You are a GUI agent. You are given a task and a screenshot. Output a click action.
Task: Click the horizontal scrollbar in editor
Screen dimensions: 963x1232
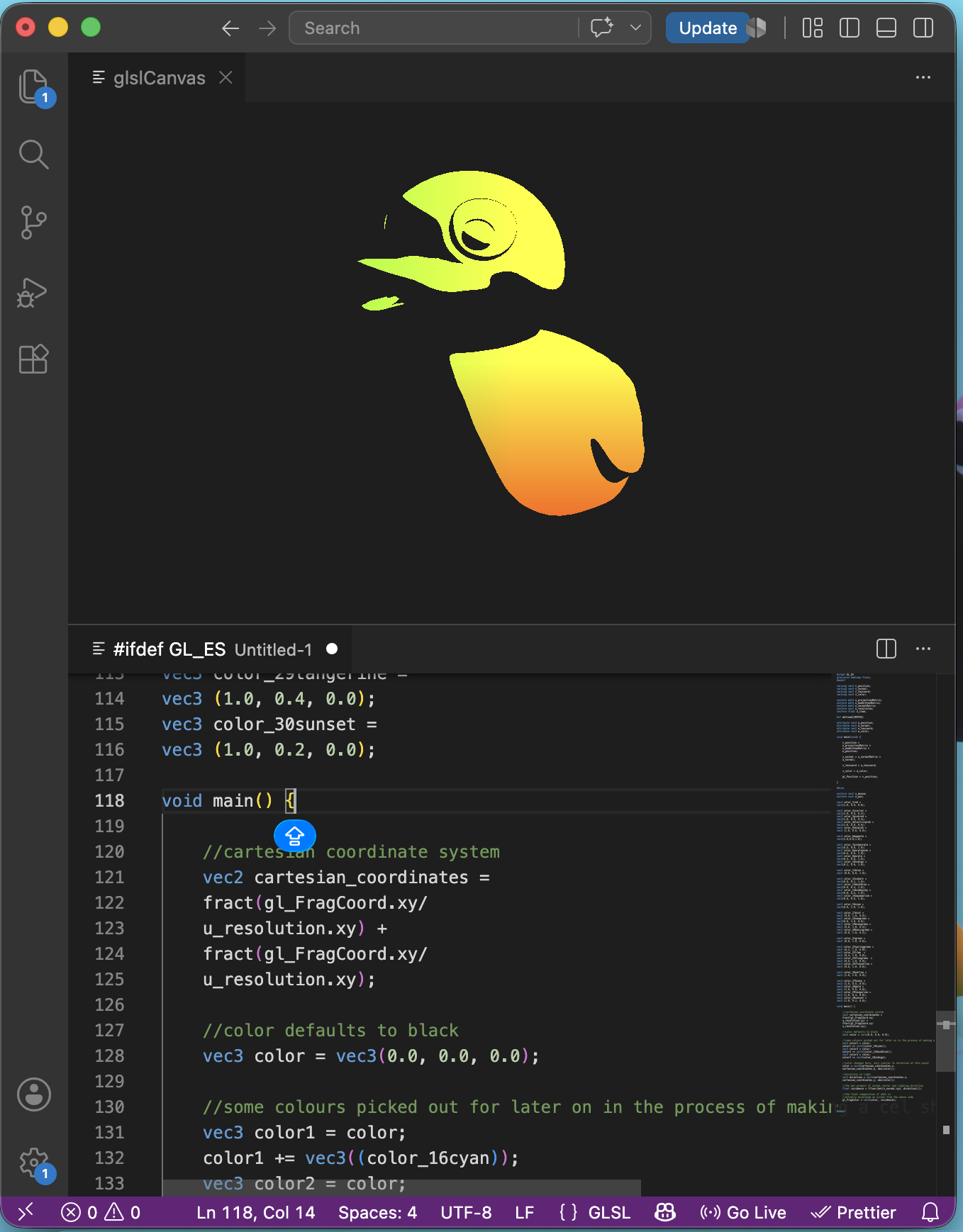pyautogui.click(x=401, y=1188)
